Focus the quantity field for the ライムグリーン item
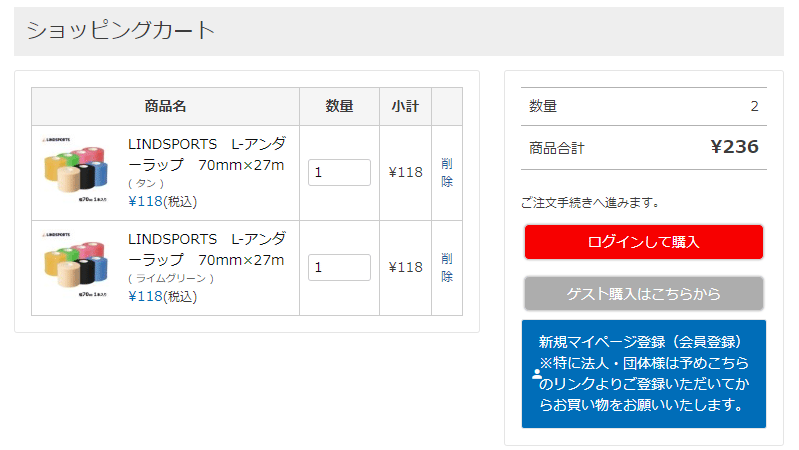Screen dimensions: 799x450 click(x=339, y=267)
